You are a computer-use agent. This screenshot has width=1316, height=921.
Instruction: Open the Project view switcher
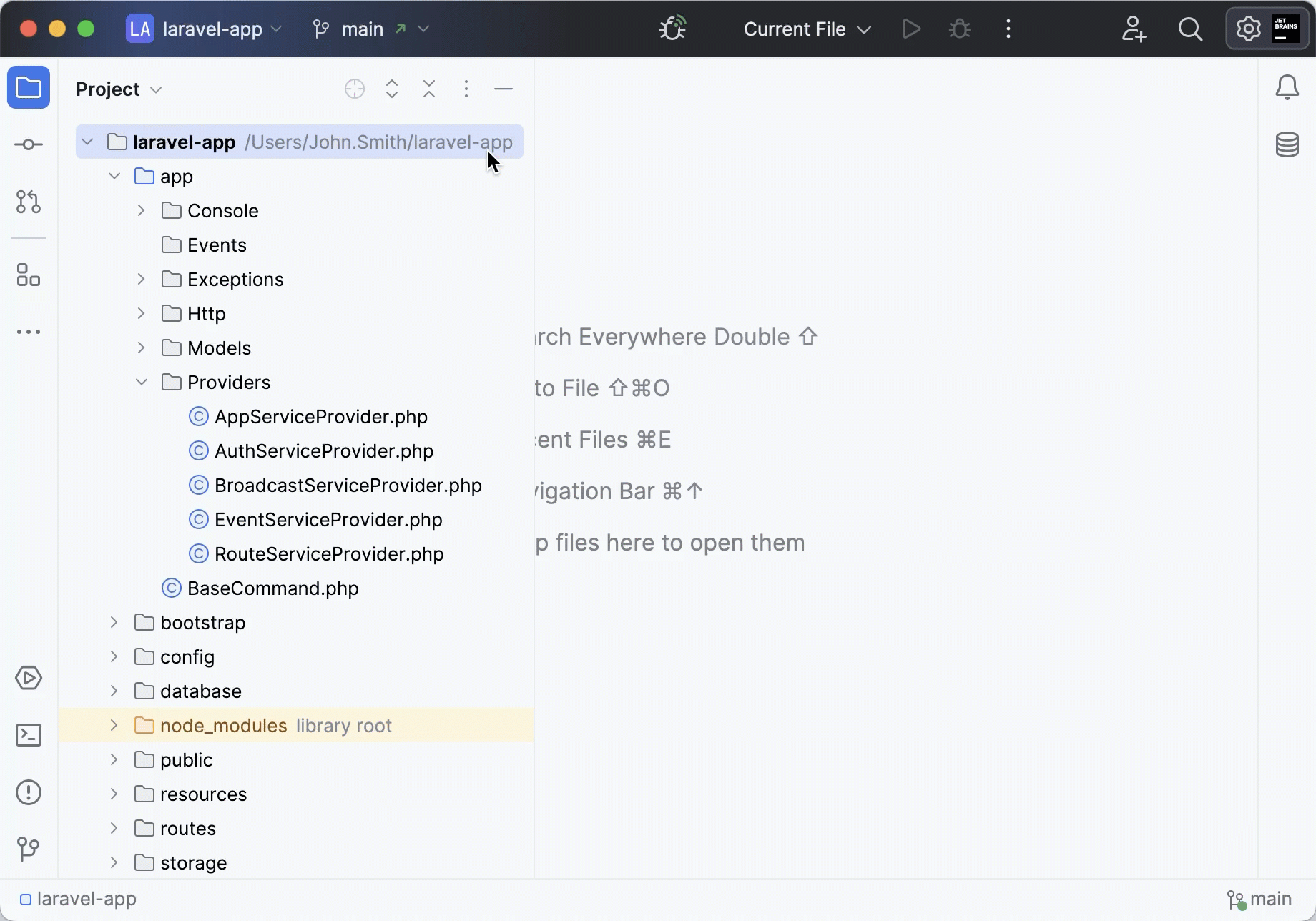pos(119,89)
